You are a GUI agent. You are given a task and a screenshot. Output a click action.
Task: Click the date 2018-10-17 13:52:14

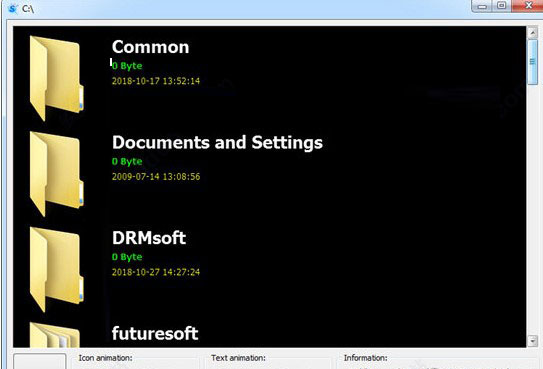pyautogui.click(x=156, y=81)
